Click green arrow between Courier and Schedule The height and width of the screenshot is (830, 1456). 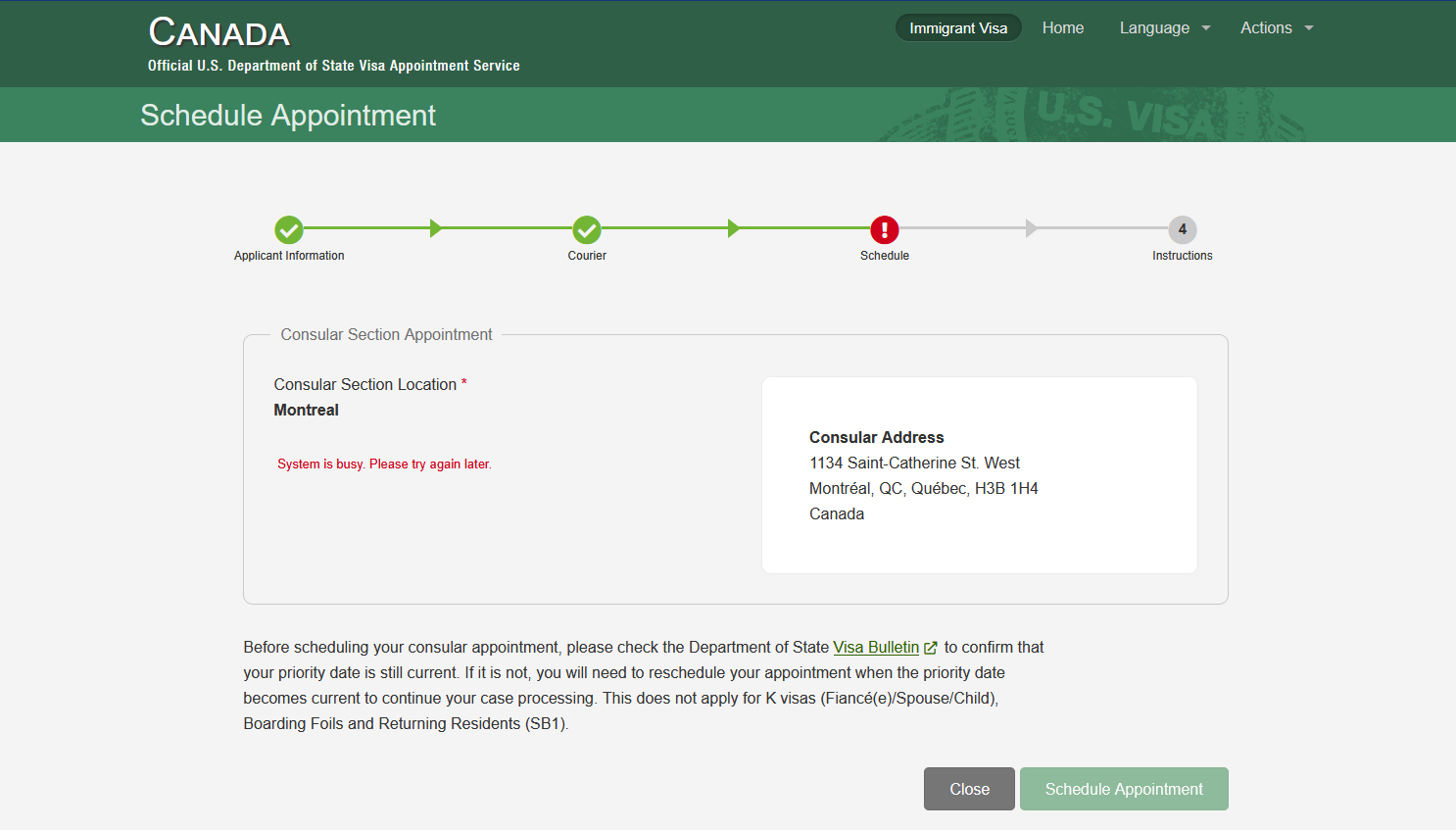(734, 228)
